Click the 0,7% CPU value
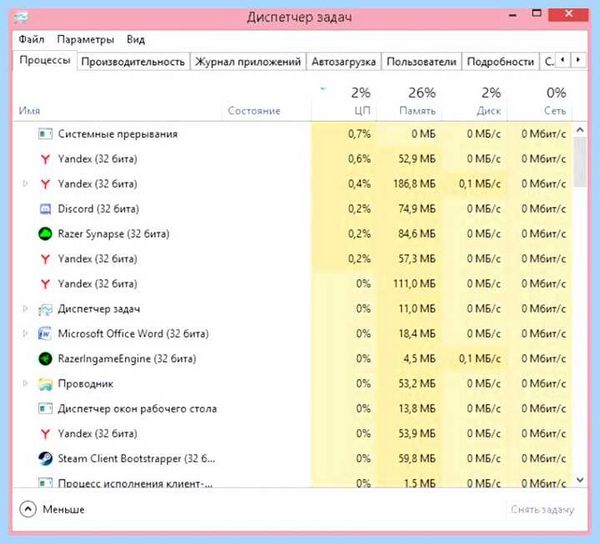The width and height of the screenshot is (600, 544). pos(359,134)
